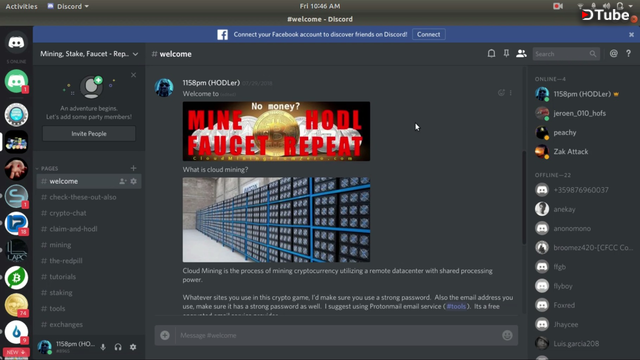Open the Discord app menu in top bar

pyautogui.click(x=68, y=6)
